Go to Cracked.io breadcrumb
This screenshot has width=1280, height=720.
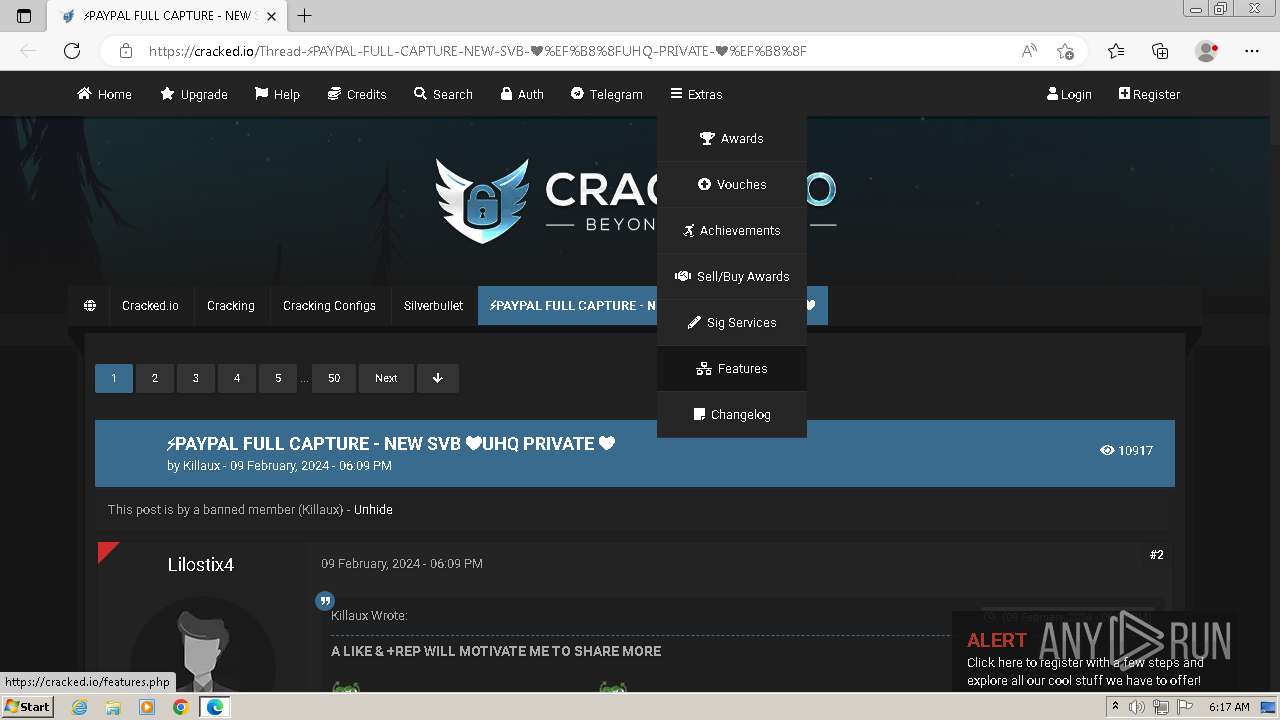tap(150, 306)
